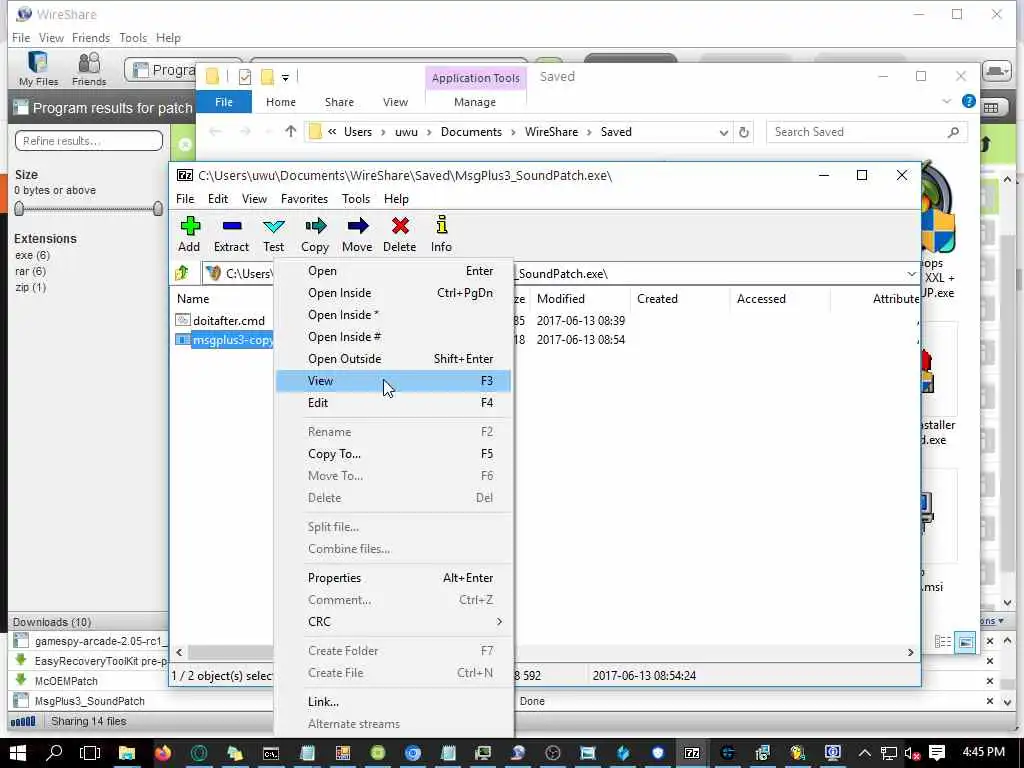
Task: Select Open in the context menu
Action: [393, 271]
